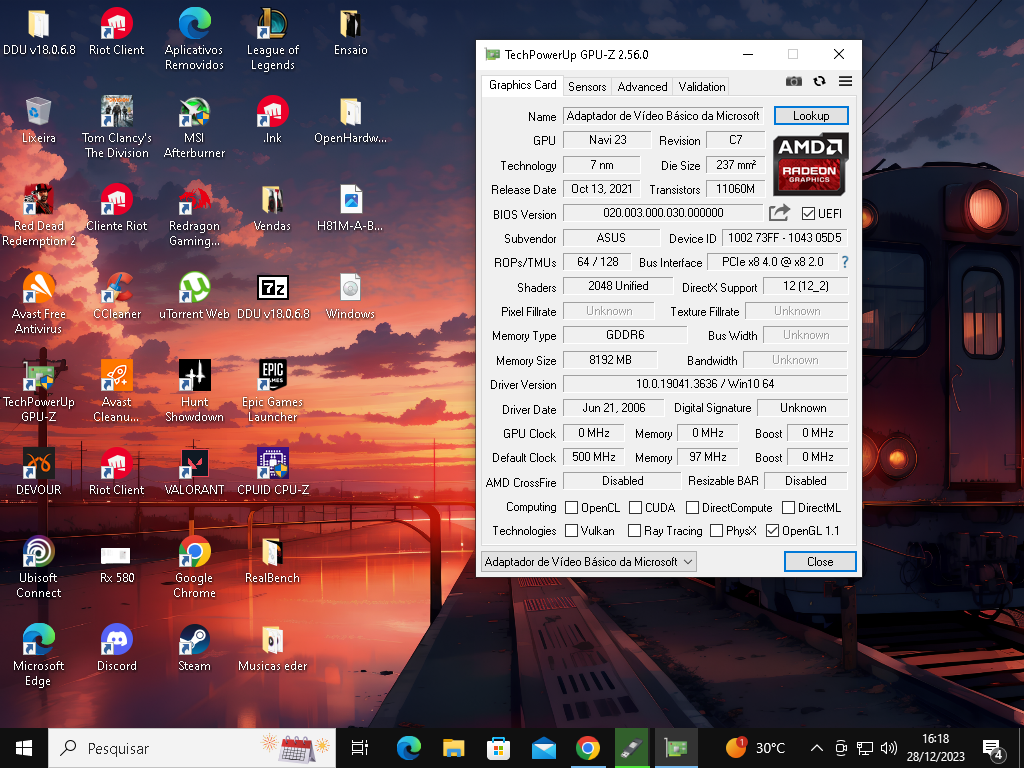This screenshot has width=1024, height=768.
Task: Click the Bus Interface question mark
Action: click(845, 262)
